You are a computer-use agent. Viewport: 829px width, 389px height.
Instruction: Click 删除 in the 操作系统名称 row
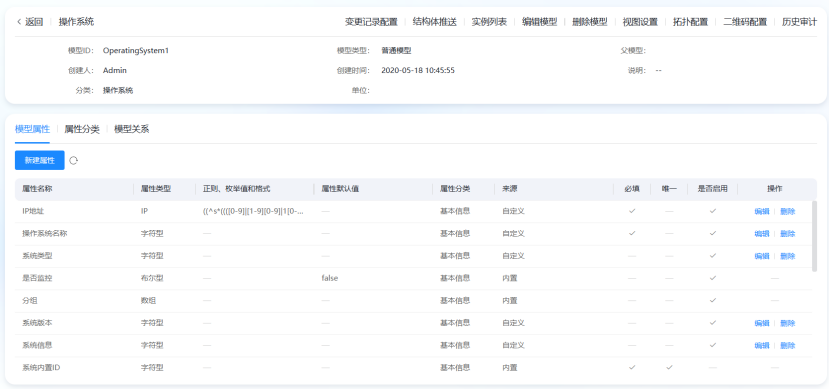coord(788,234)
